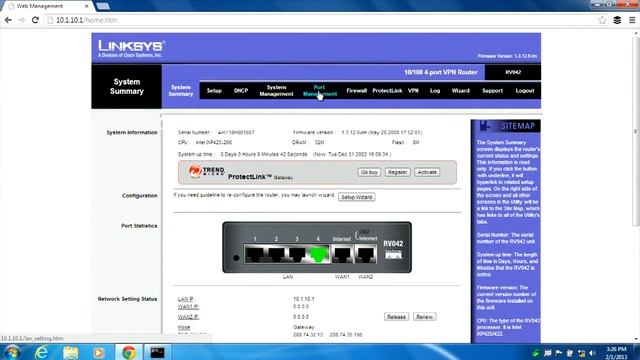Open the LAN IP link
Image resolution: width=640 pixels, height=360 pixels.
point(185,299)
